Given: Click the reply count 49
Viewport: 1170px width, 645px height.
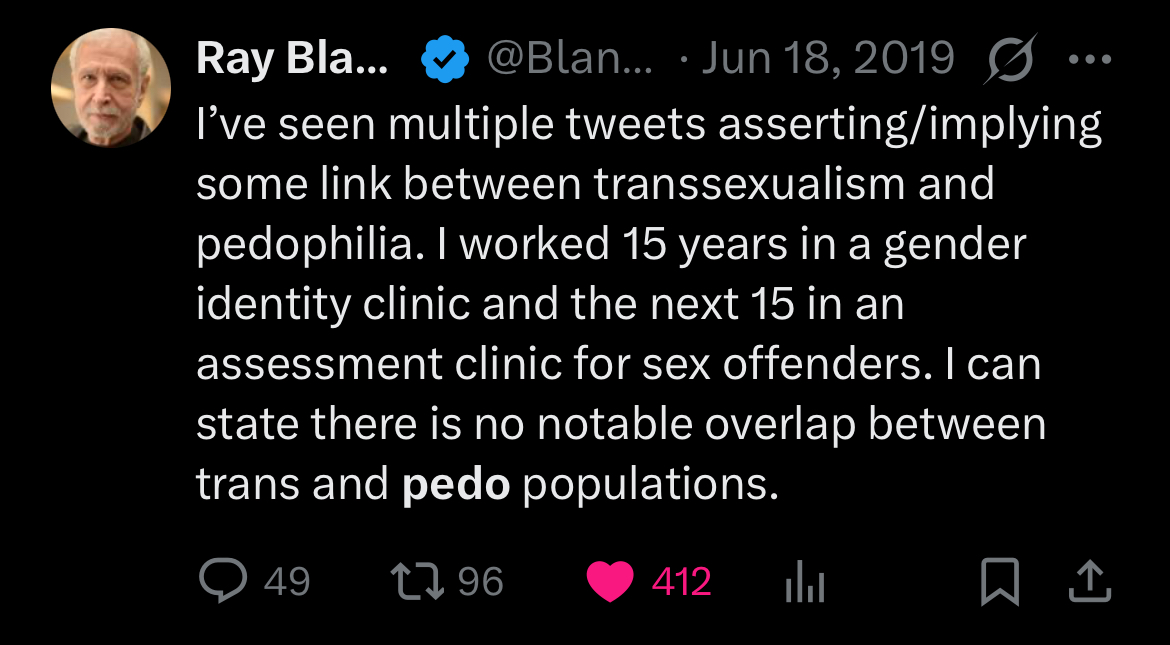Looking at the screenshot, I should pos(287,582).
